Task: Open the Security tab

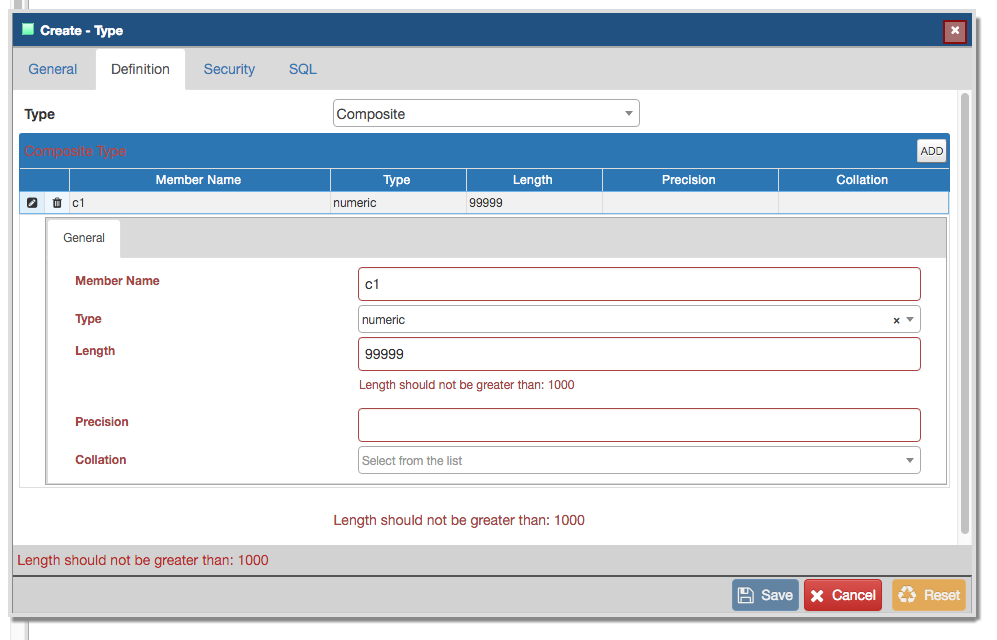Action: tap(229, 69)
